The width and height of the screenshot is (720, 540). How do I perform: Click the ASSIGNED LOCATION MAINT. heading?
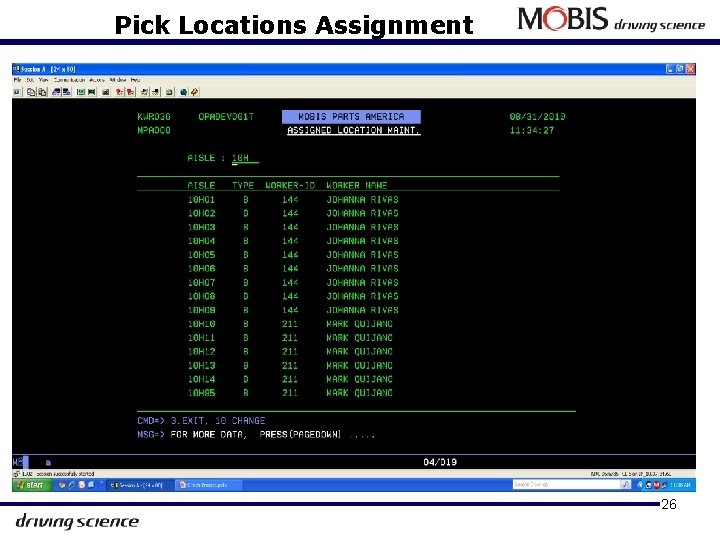(354, 130)
